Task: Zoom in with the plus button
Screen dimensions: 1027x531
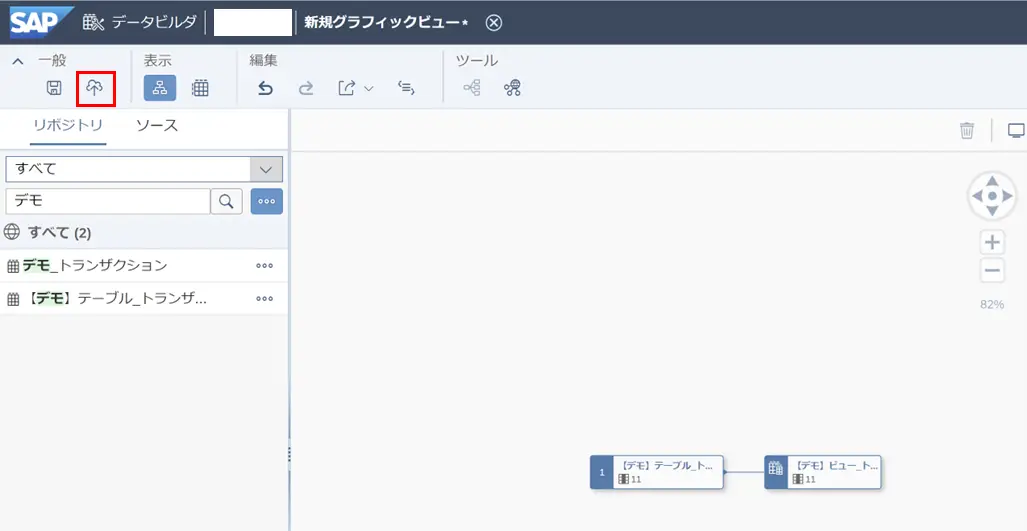Action: click(x=993, y=242)
